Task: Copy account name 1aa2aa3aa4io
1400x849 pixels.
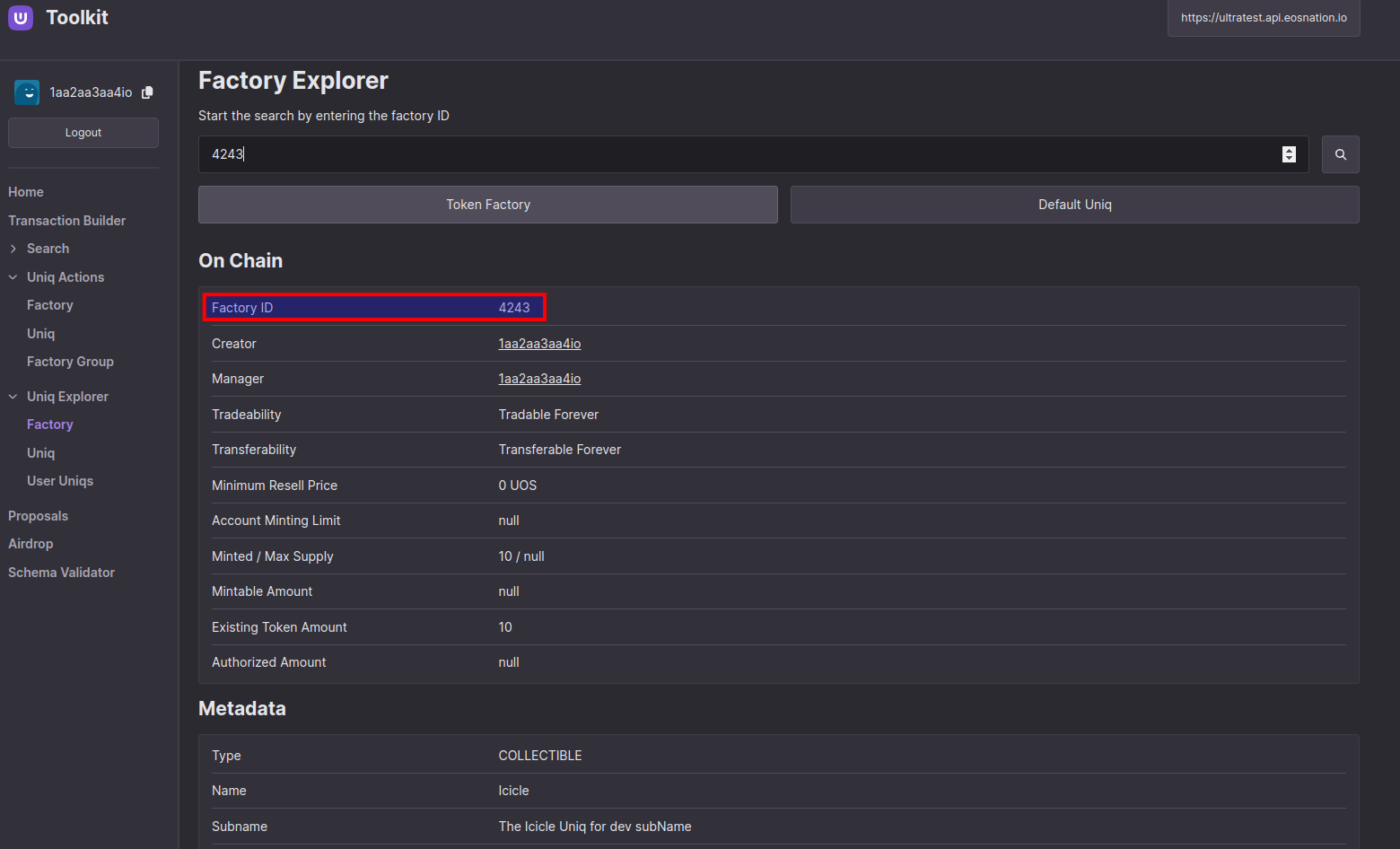Action: tap(147, 92)
